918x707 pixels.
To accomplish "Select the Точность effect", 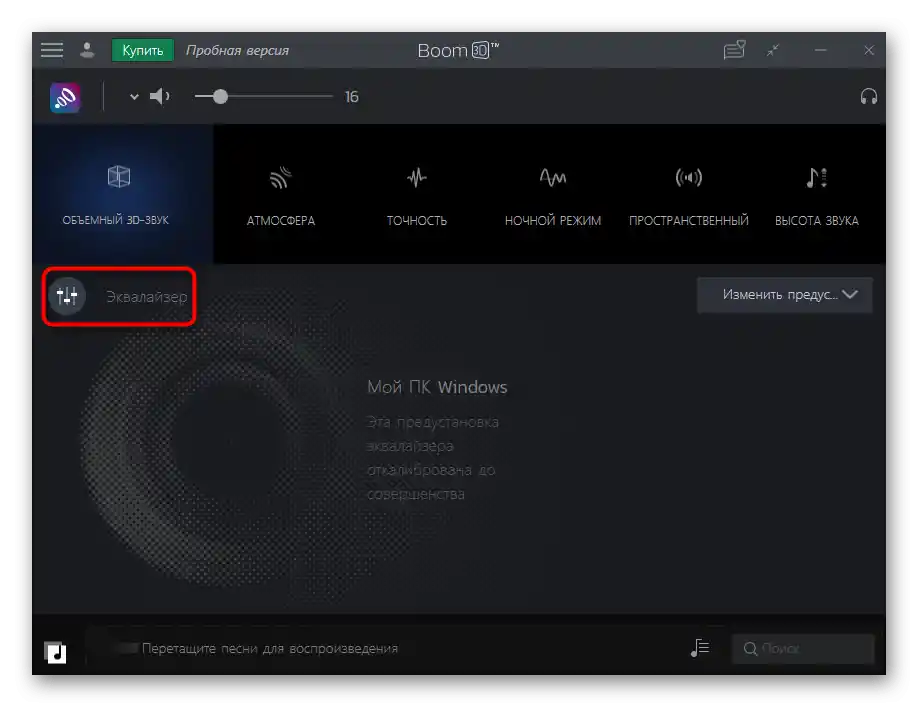I will click(x=417, y=196).
